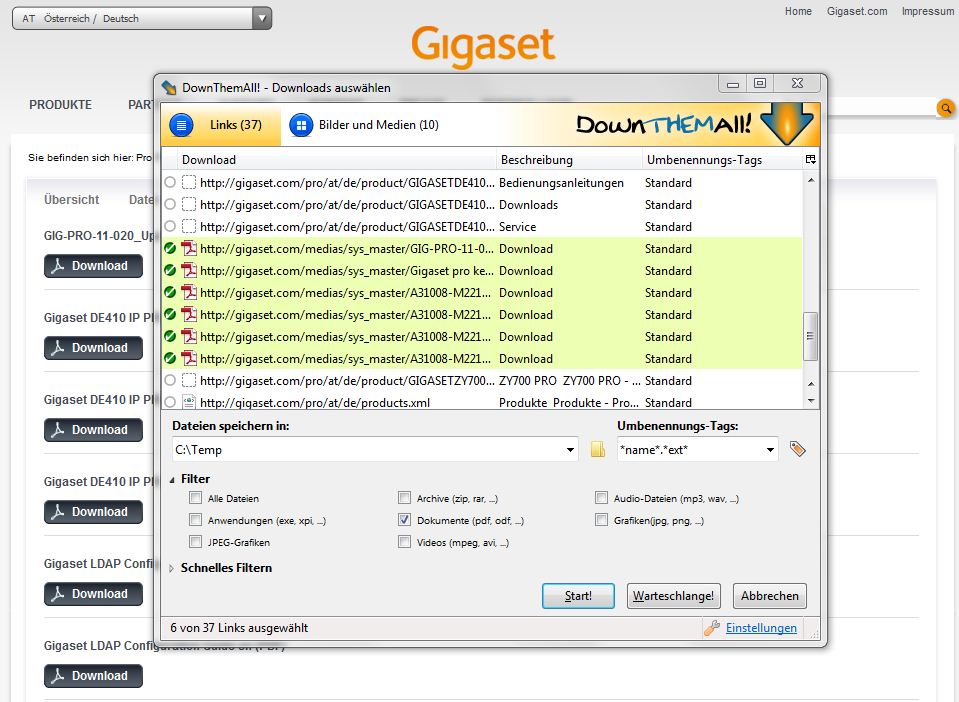Viewport: 959px width, 702px height.
Task: Uncheck the Dokumente (pdf, odf) filter
Action: tap(404, 520)
